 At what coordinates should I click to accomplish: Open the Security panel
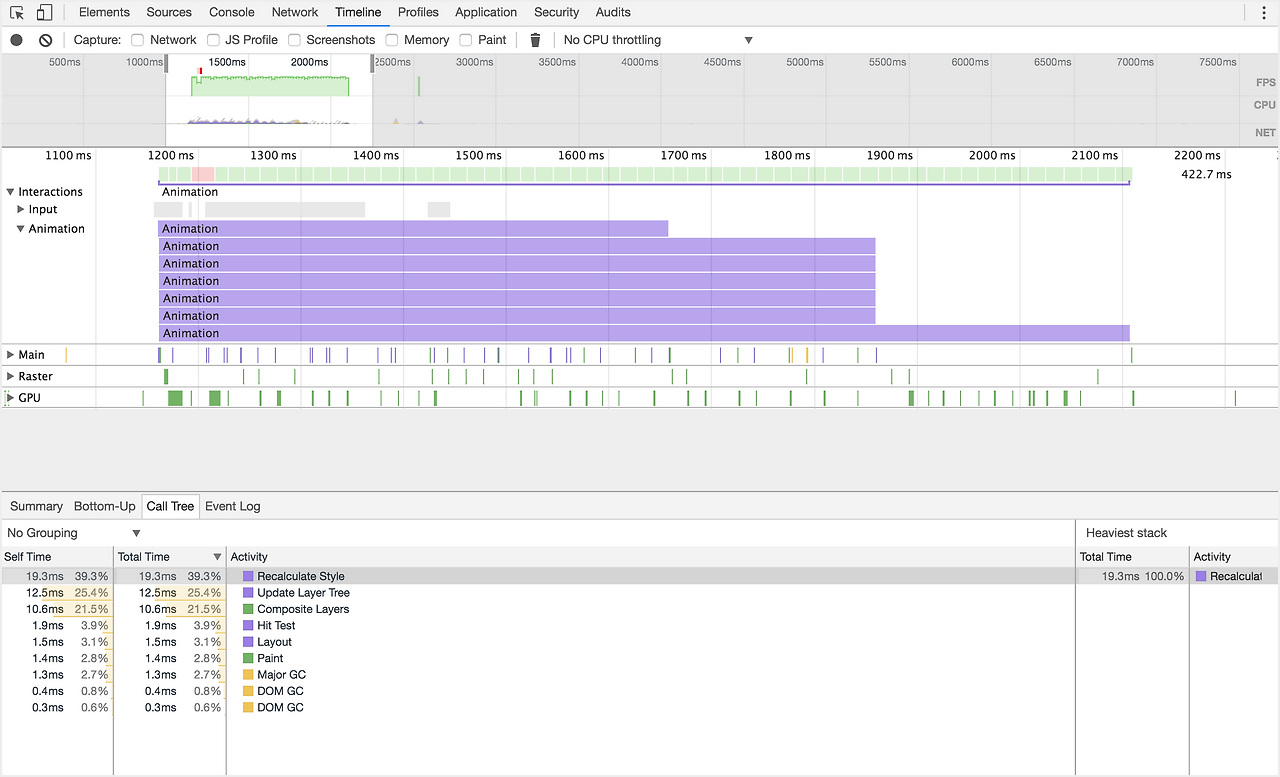[x=557, y=13]
